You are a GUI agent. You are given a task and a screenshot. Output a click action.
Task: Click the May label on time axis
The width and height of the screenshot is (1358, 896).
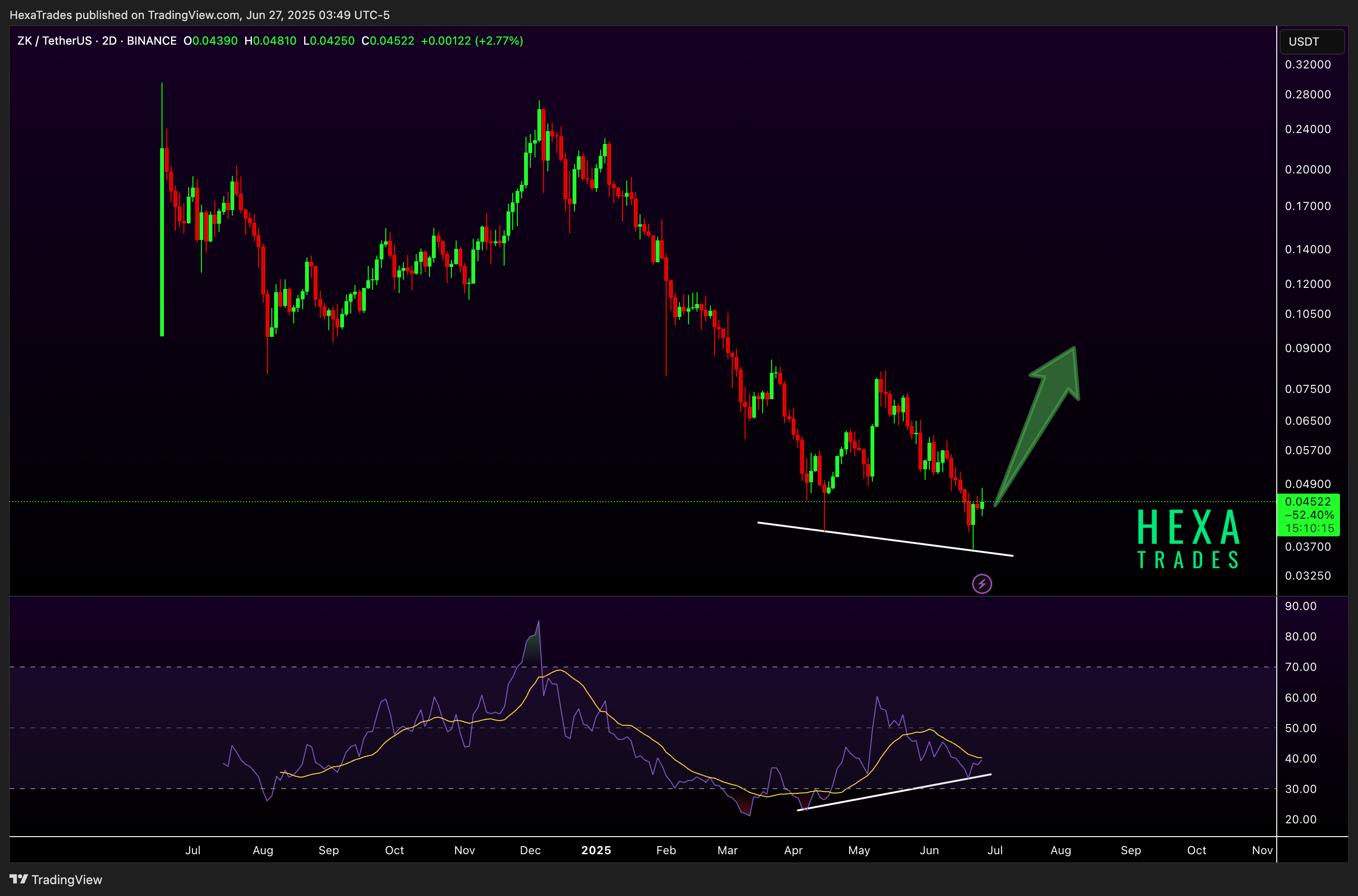click(859, 850)
